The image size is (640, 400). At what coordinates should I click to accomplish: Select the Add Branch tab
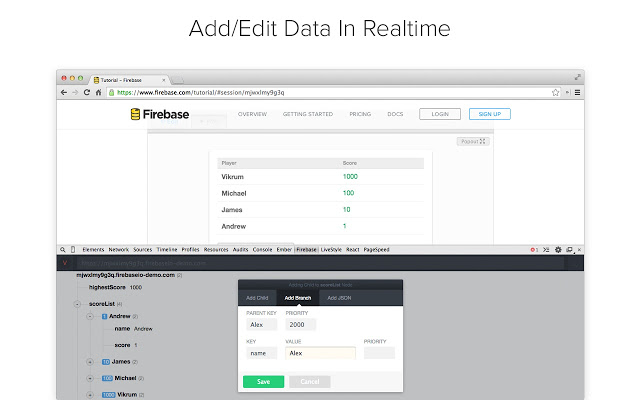pos(298,298)
